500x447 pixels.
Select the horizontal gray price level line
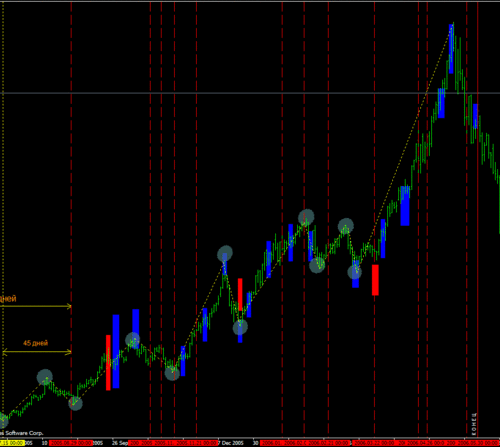click(x=250, y=93)
